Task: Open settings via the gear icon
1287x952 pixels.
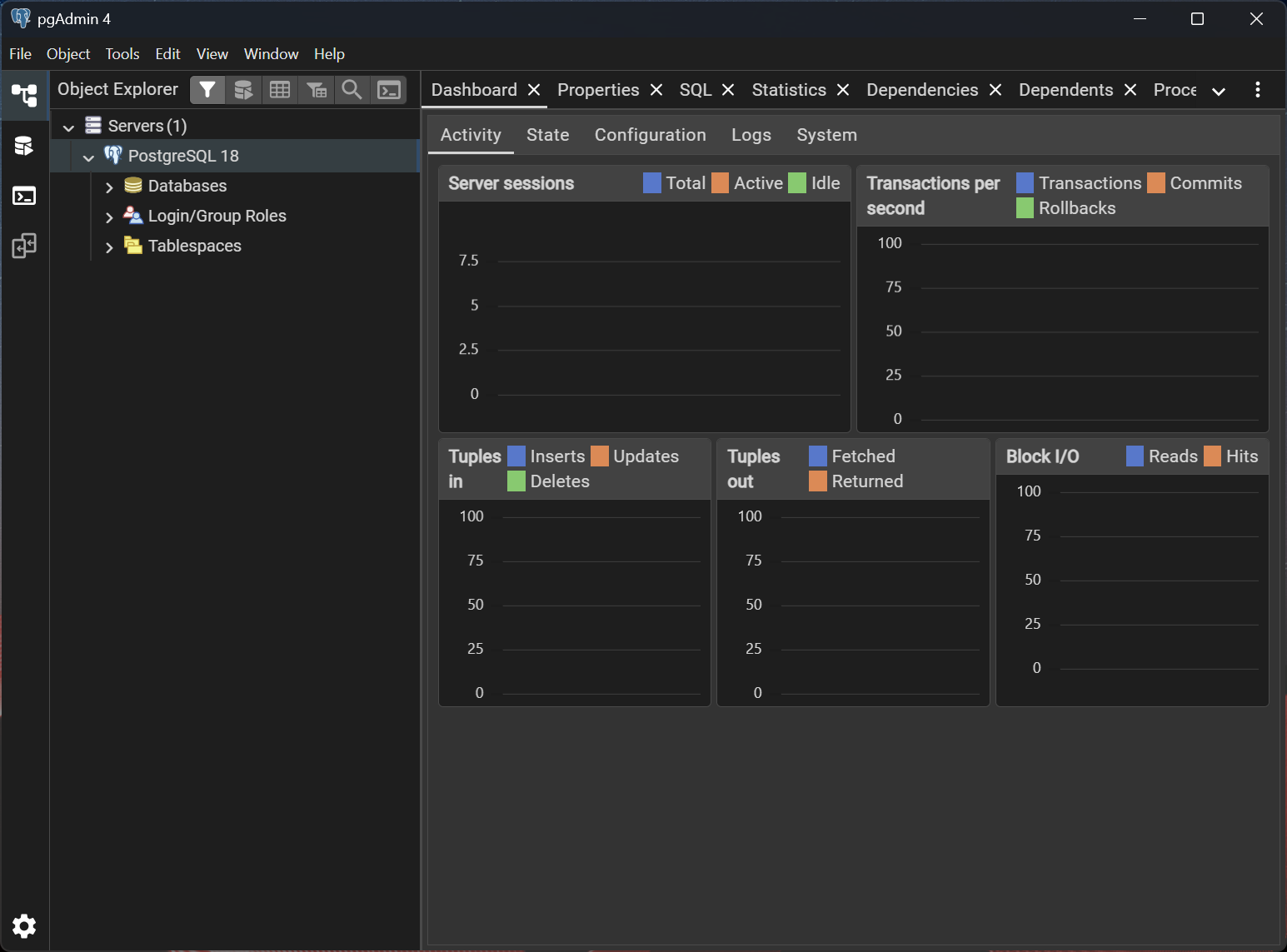Action: tap(24, 925)
